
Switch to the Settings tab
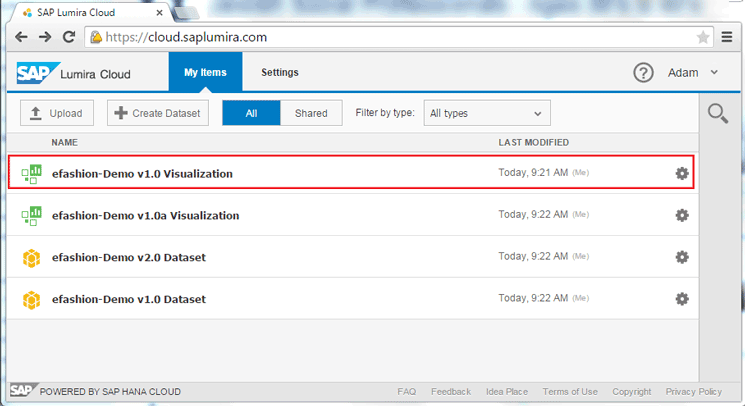point(280,72)
